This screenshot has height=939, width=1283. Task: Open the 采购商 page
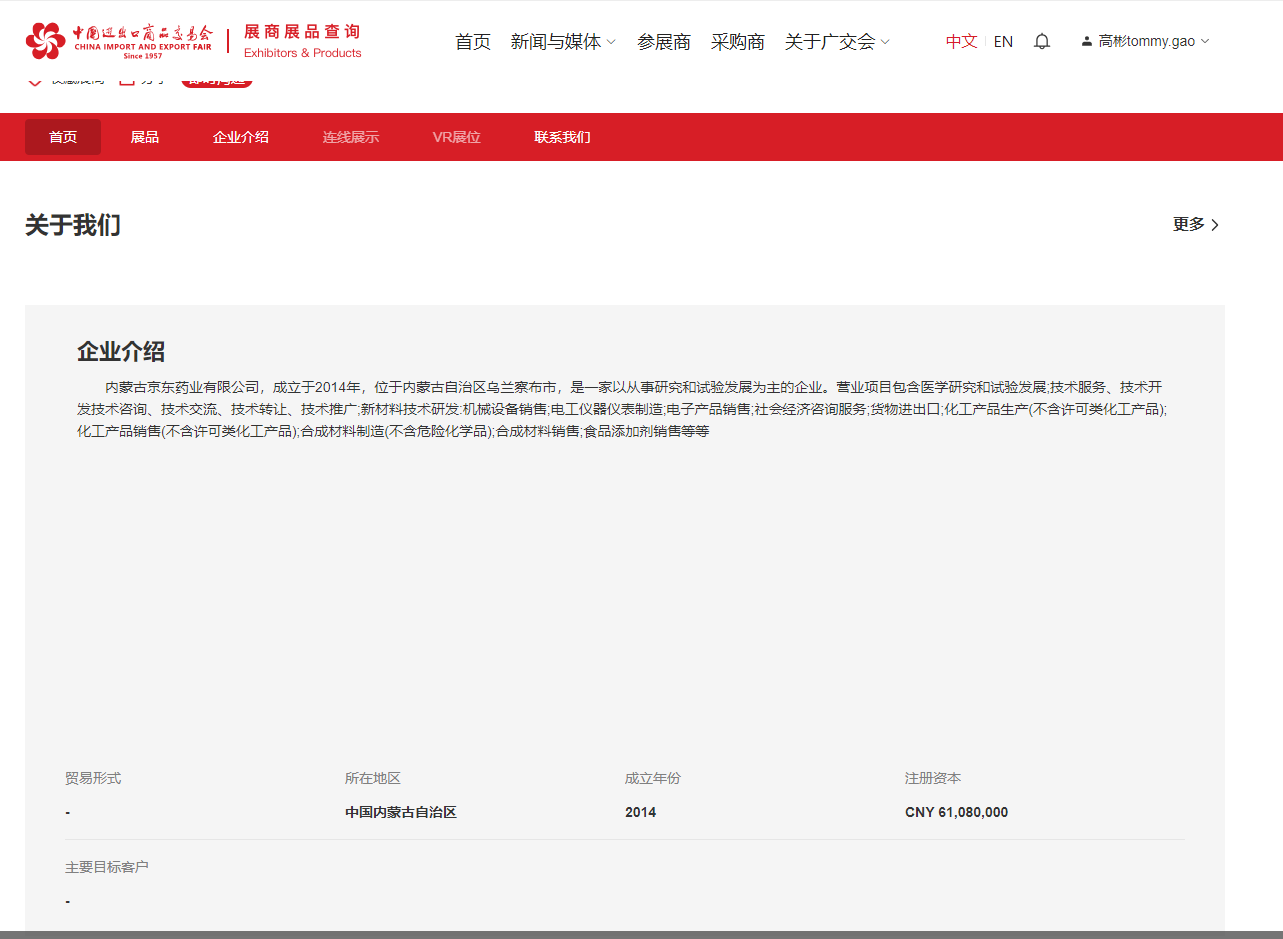(738, 42)
